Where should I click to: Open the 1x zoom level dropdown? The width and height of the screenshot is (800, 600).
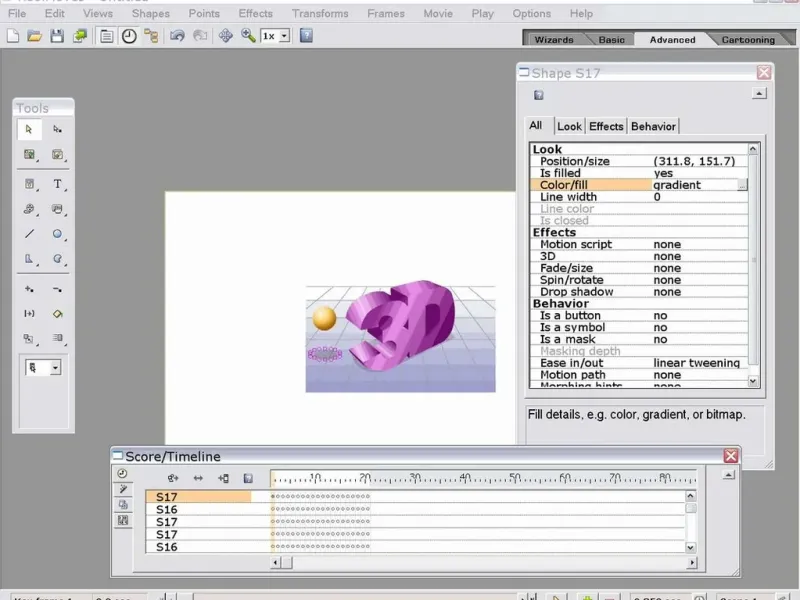[284, 36]
